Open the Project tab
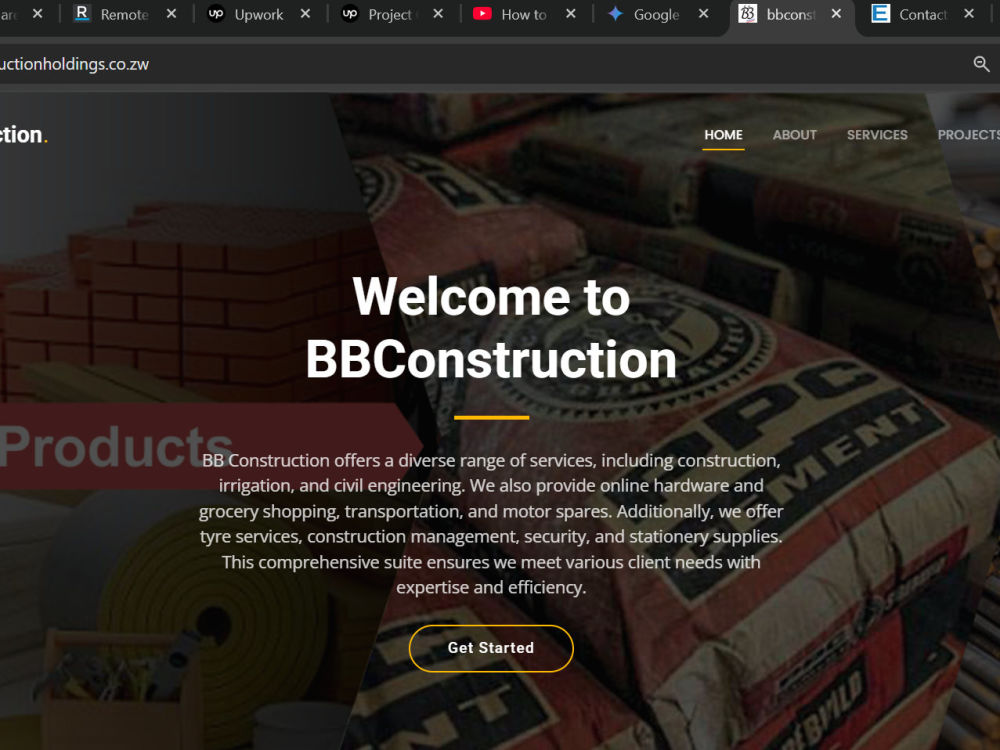 click(x=390, y=14)
